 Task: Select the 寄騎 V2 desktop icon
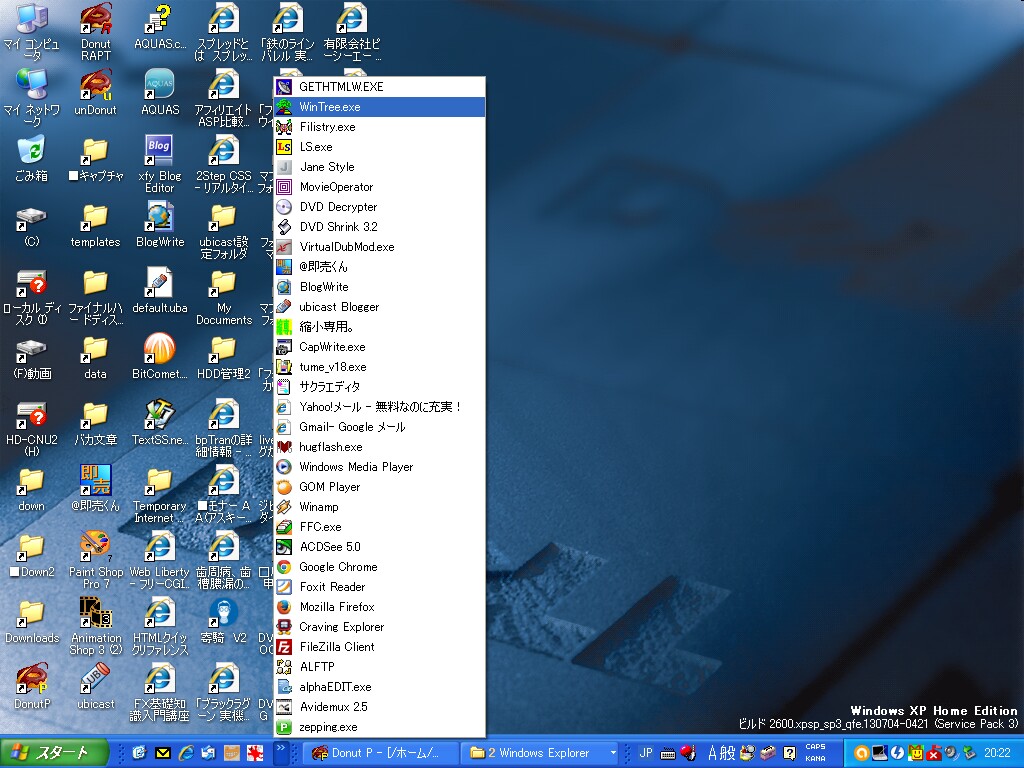(224, 620)
